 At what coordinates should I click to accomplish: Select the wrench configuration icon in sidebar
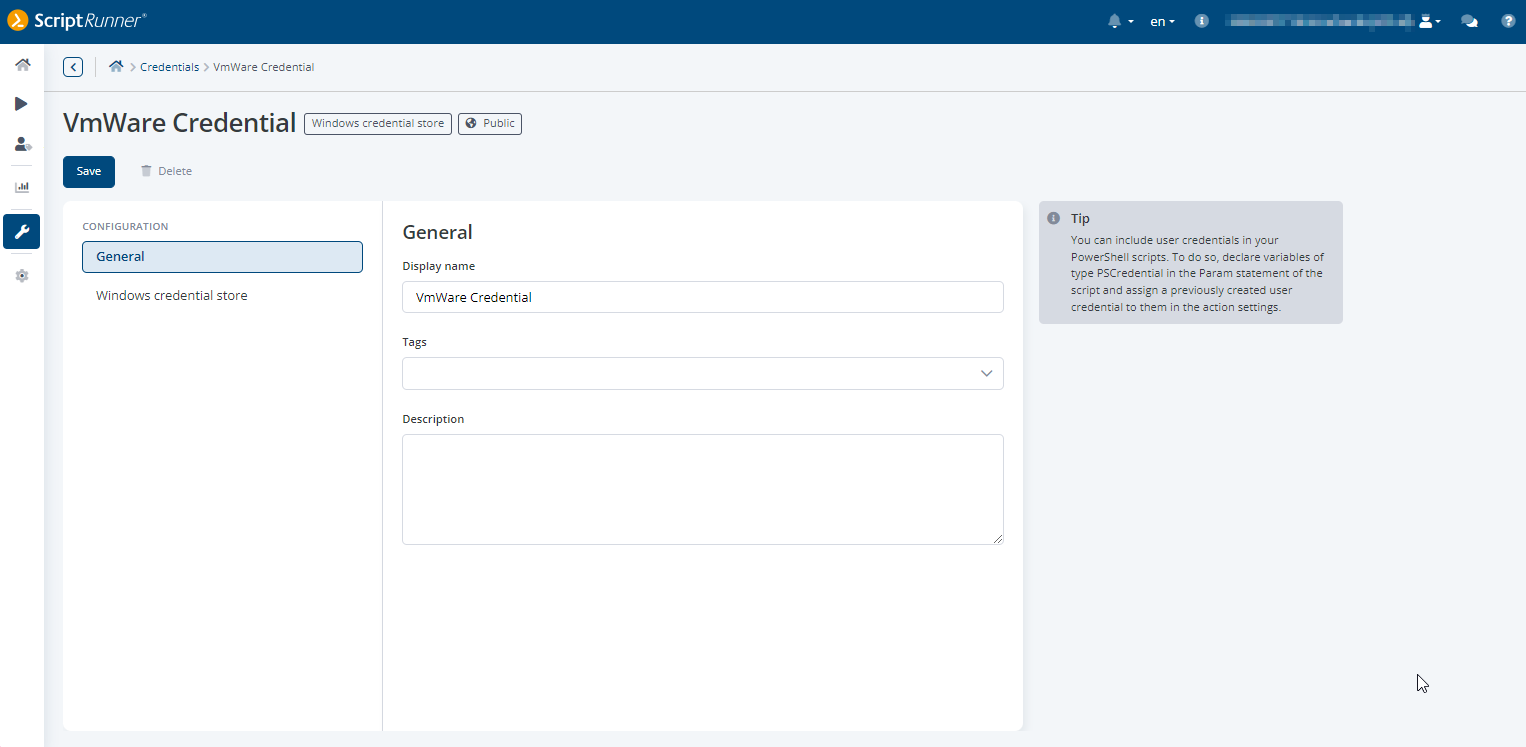[22, 232]
